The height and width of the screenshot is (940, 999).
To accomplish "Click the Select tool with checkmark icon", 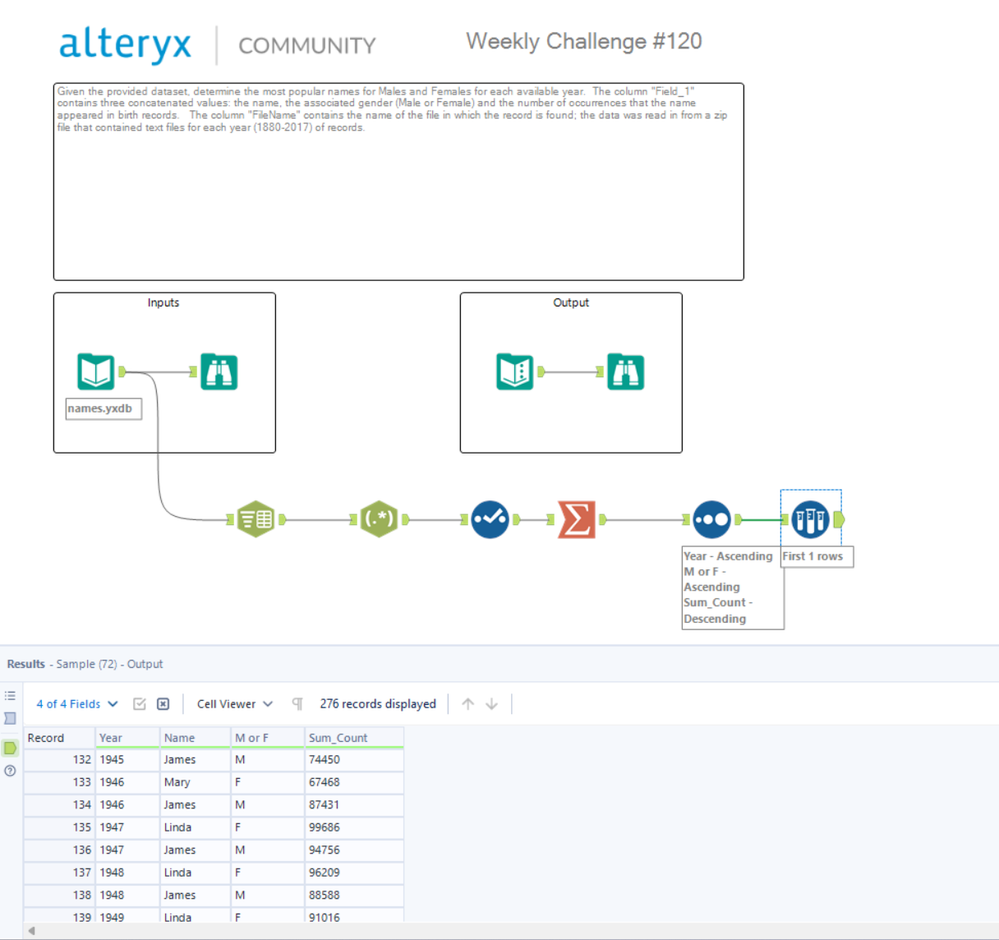I will [490, 519].
